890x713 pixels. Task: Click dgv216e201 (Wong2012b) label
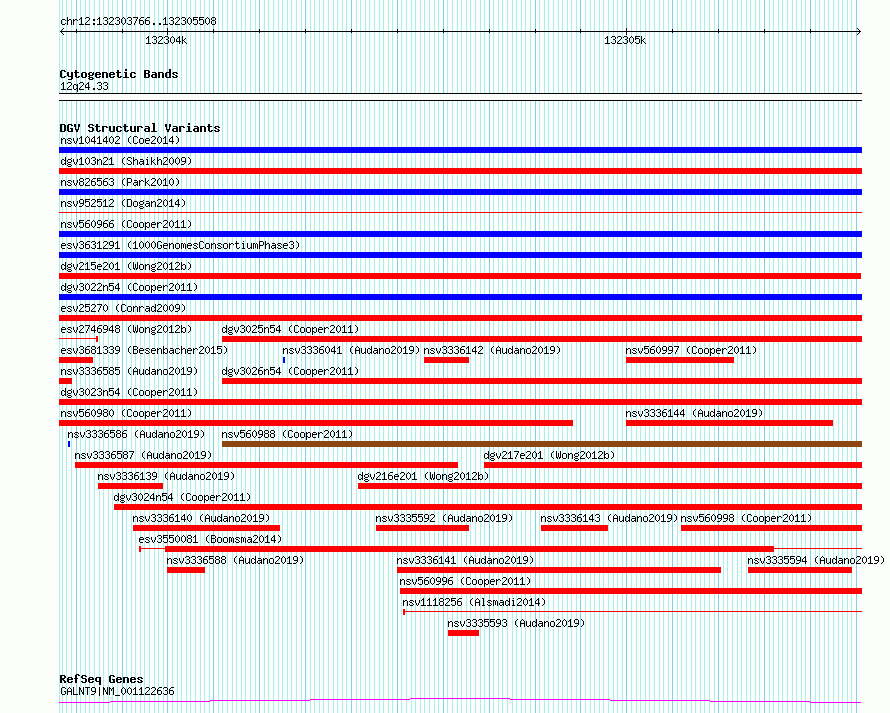tap(423, 476)
